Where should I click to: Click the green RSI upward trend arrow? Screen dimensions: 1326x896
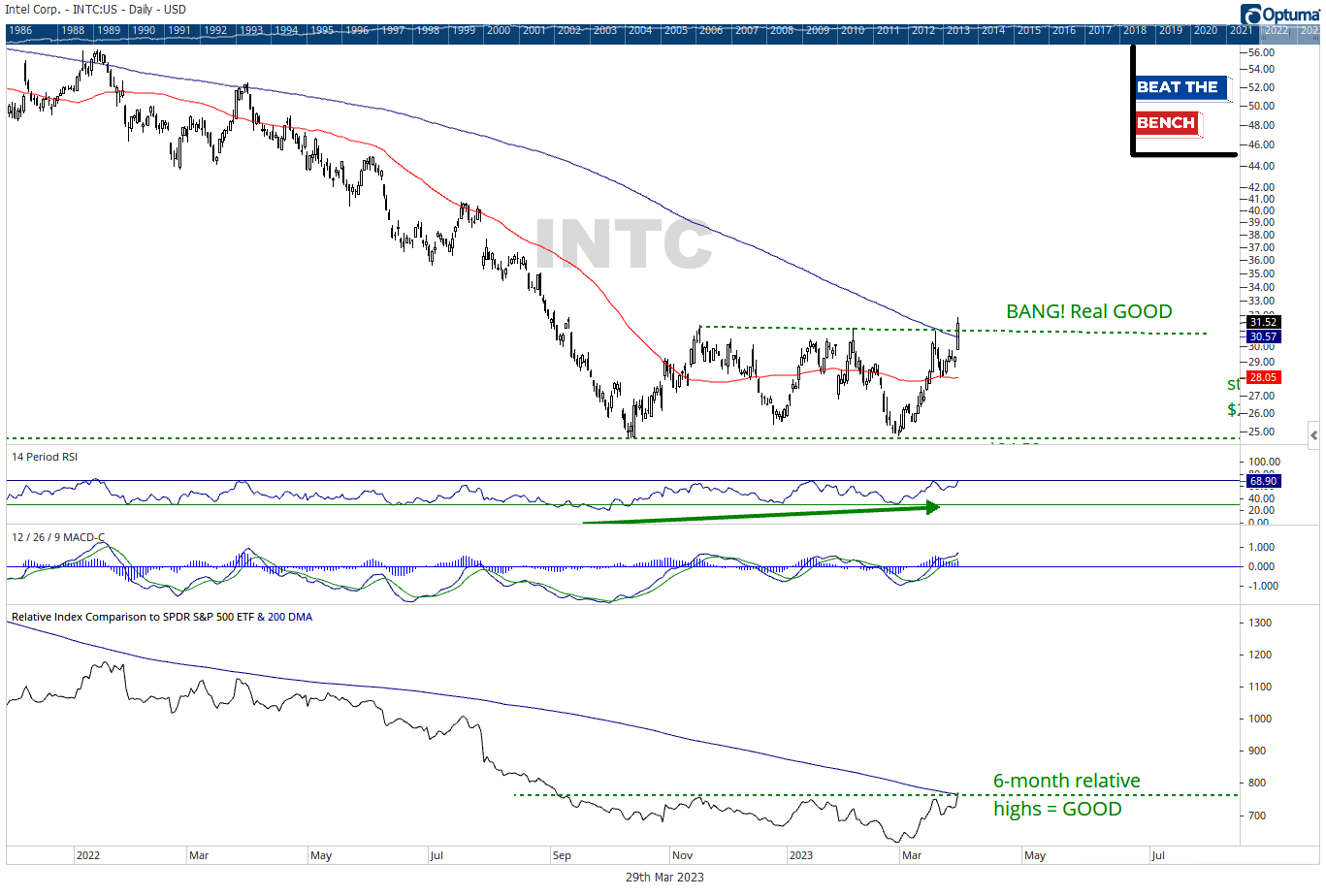tap(761, 514)
